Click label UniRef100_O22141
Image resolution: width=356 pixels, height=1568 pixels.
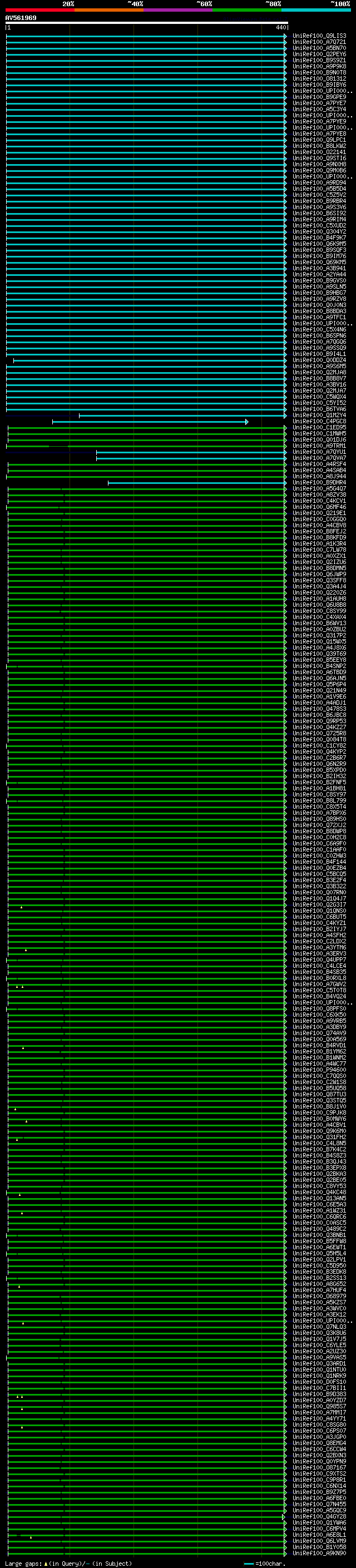[319, 152]
